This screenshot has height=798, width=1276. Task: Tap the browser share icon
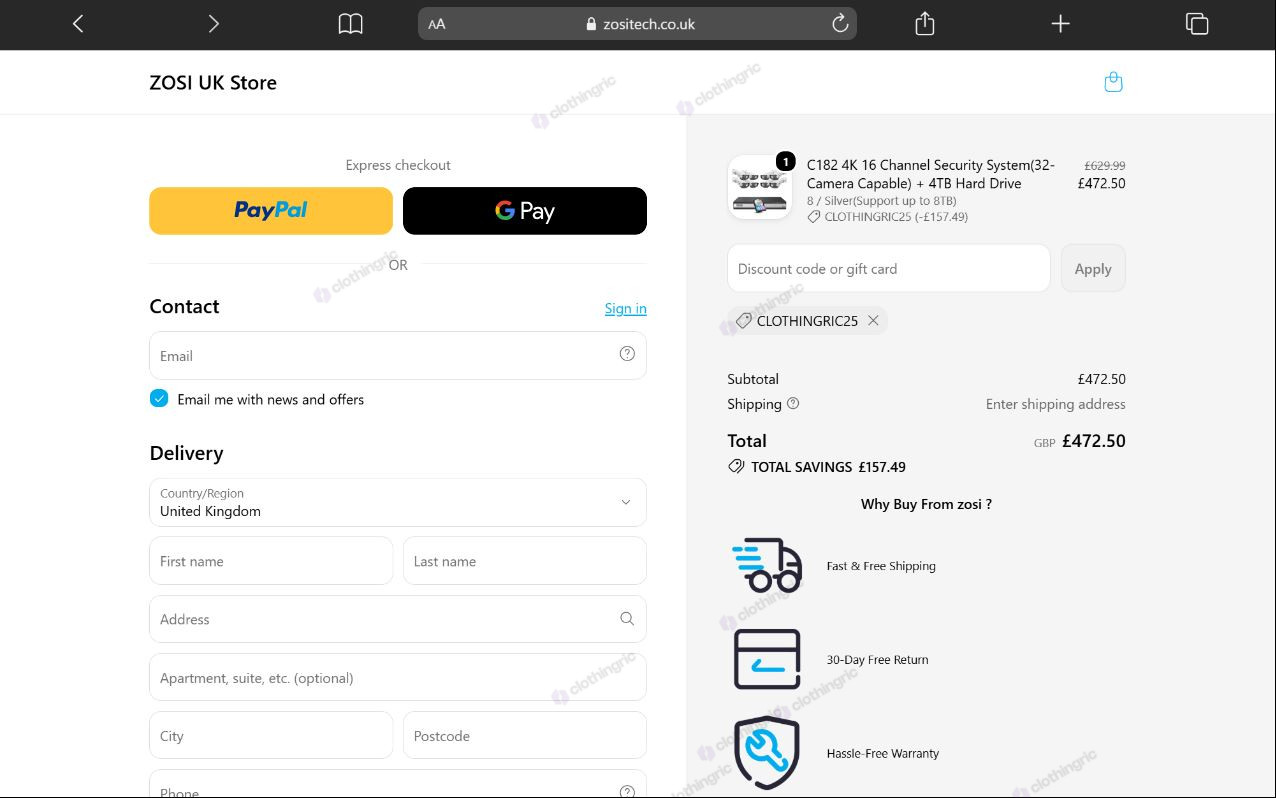point(925,24)
